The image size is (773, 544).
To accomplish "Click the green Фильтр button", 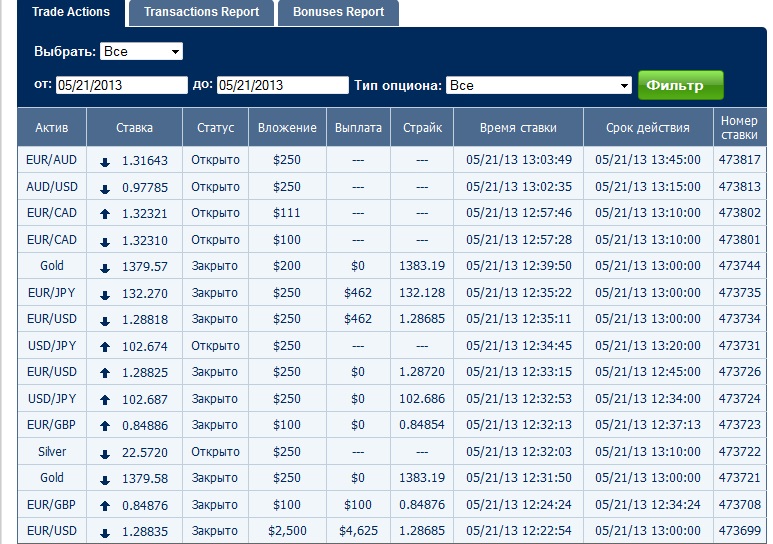I will tap(681, 85).
